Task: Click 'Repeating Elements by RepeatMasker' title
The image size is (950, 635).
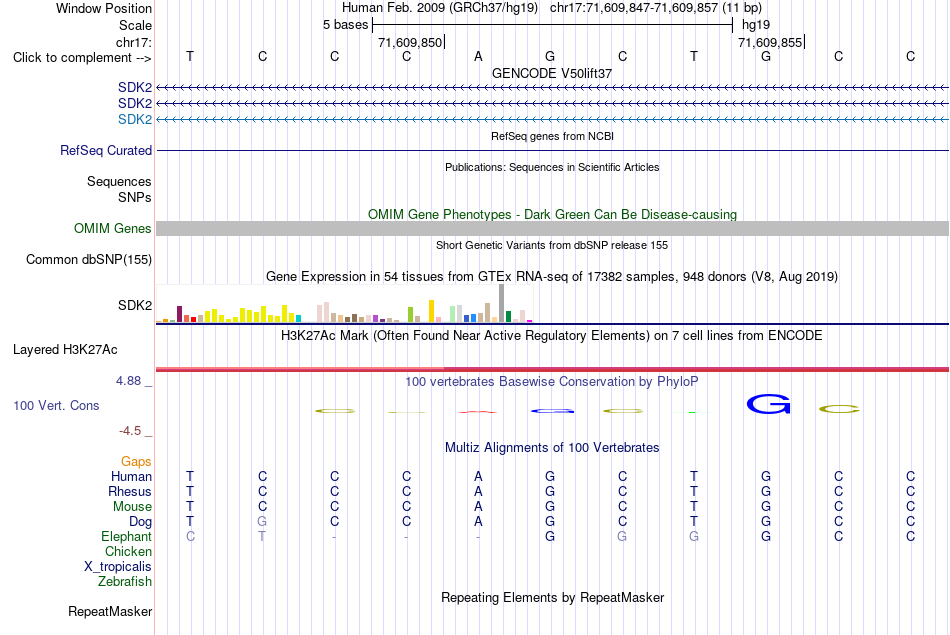Action: (552, 598)
